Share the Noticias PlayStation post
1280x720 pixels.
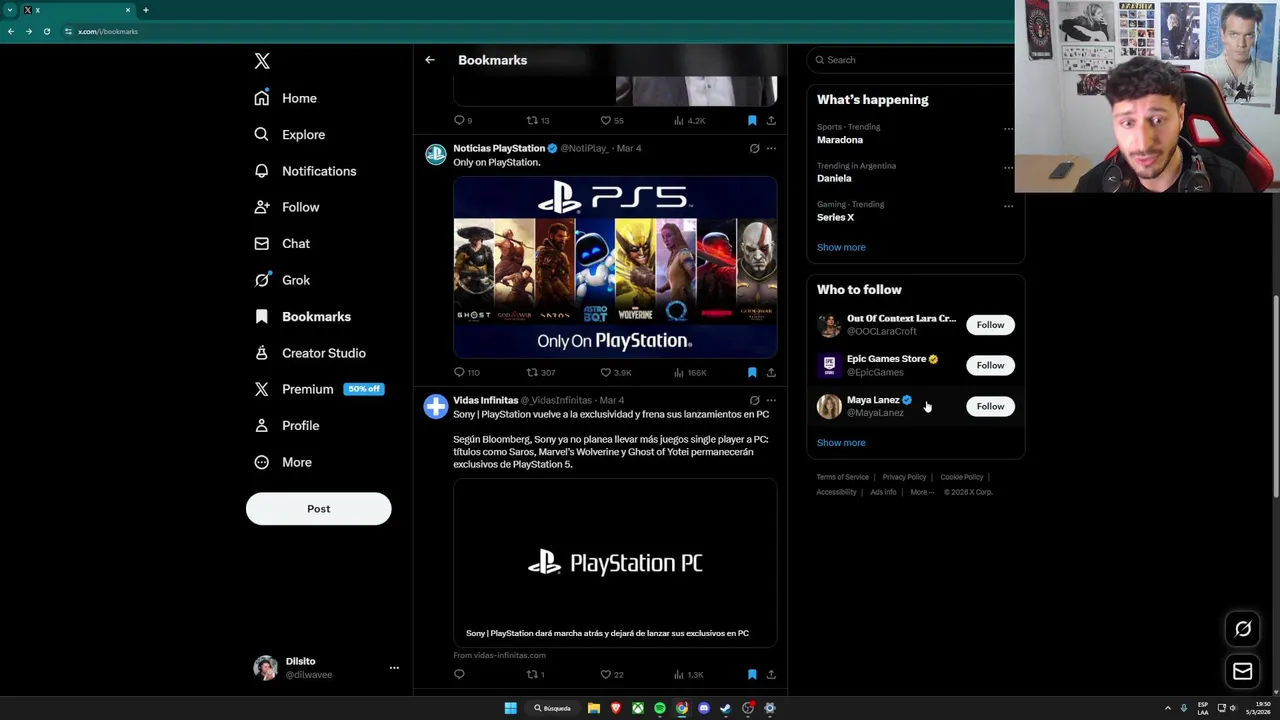771,372
